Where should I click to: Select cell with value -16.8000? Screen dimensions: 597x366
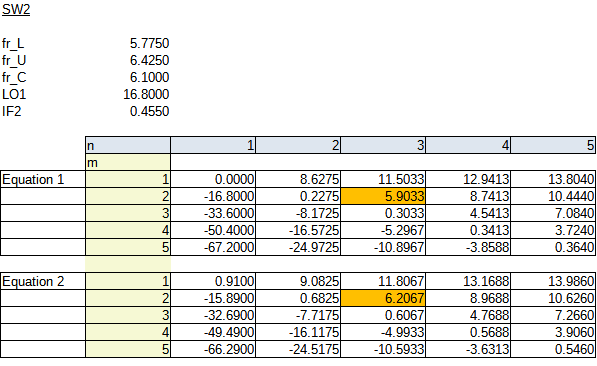[x=213, y=196]
